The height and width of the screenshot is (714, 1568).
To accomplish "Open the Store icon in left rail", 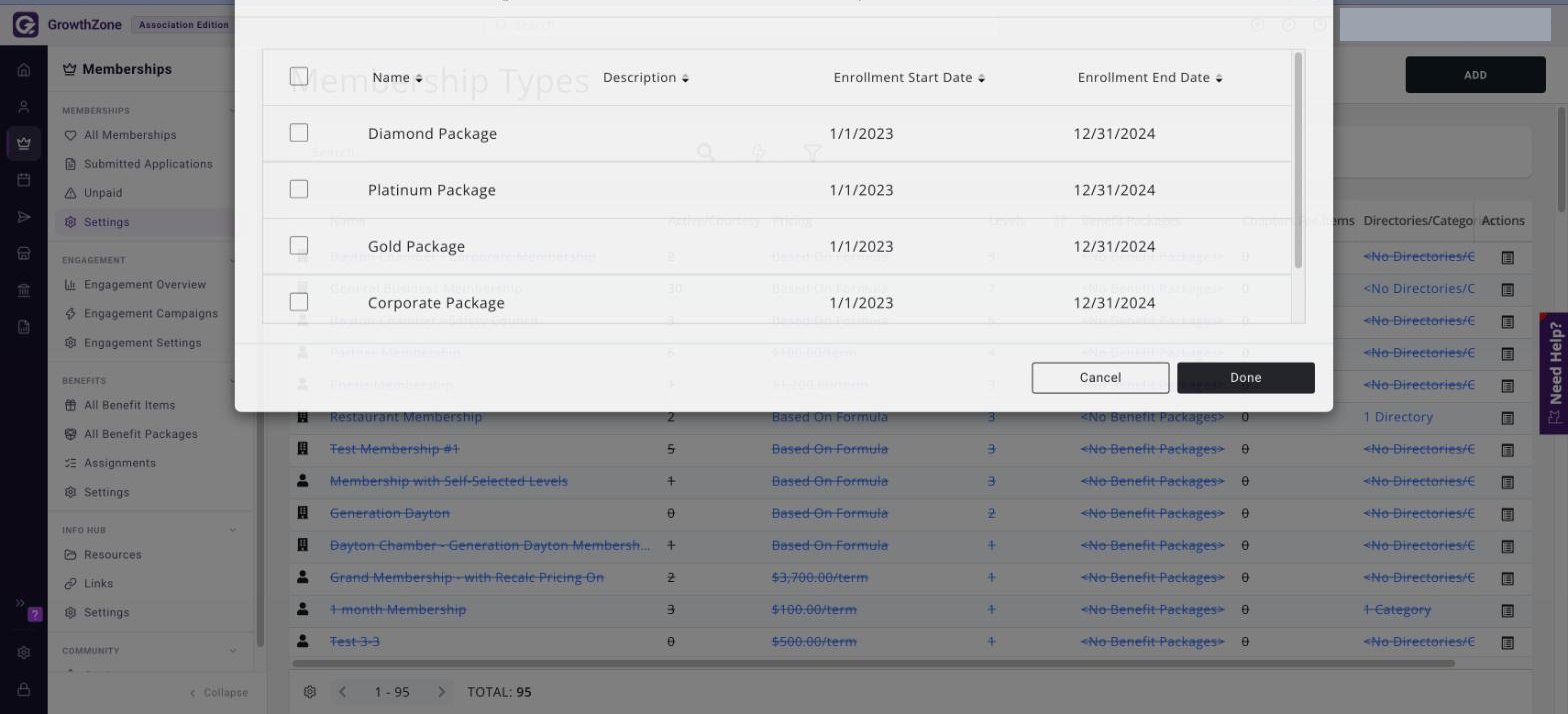I will 24,253.
